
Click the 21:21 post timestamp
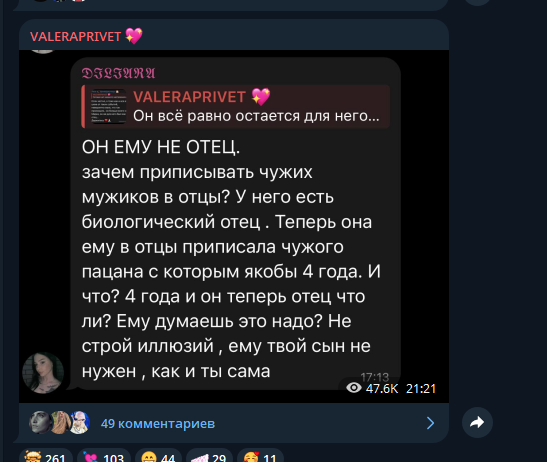pos(421,388)
